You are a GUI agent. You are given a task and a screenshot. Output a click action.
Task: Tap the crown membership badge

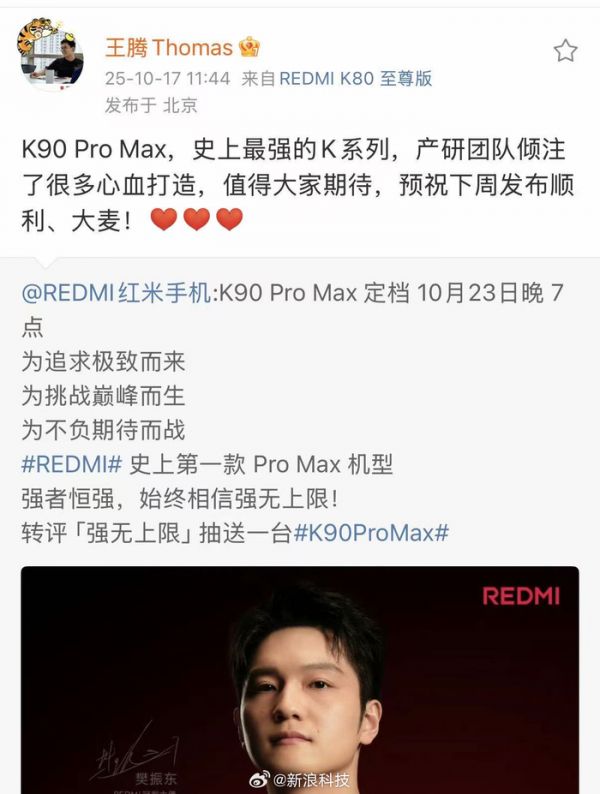pyautogui.click(x=249, y=47)
